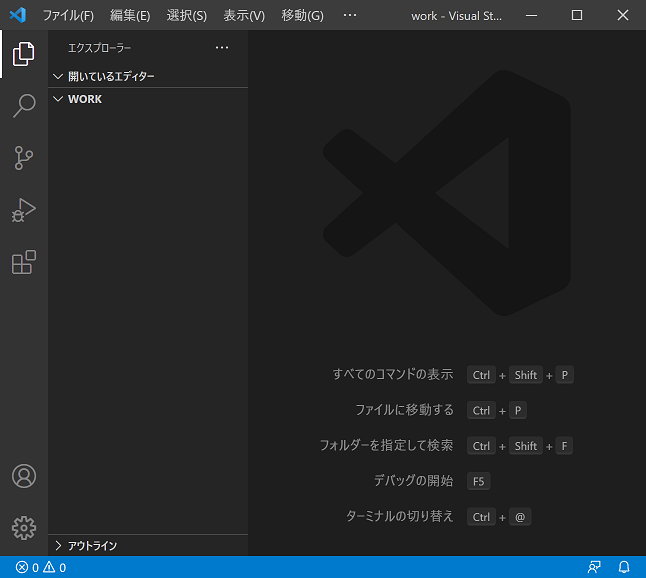Click the window title 'work - Visual St...'
The width and height of the screenshot is (646, 578).
(456, 16)
